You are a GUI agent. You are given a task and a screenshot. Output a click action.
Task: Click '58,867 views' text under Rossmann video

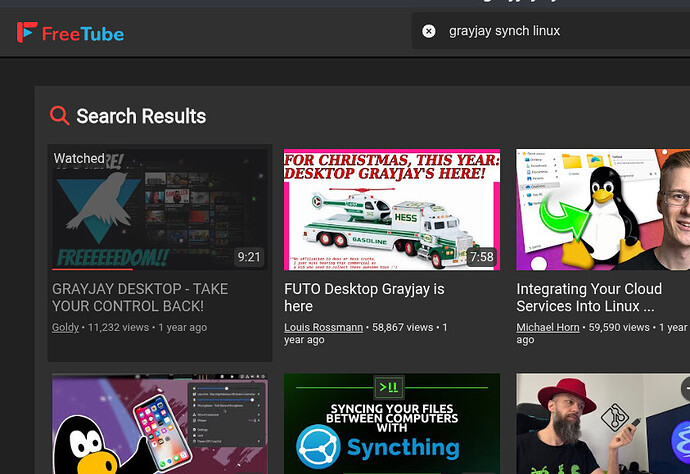click(403, 327)
